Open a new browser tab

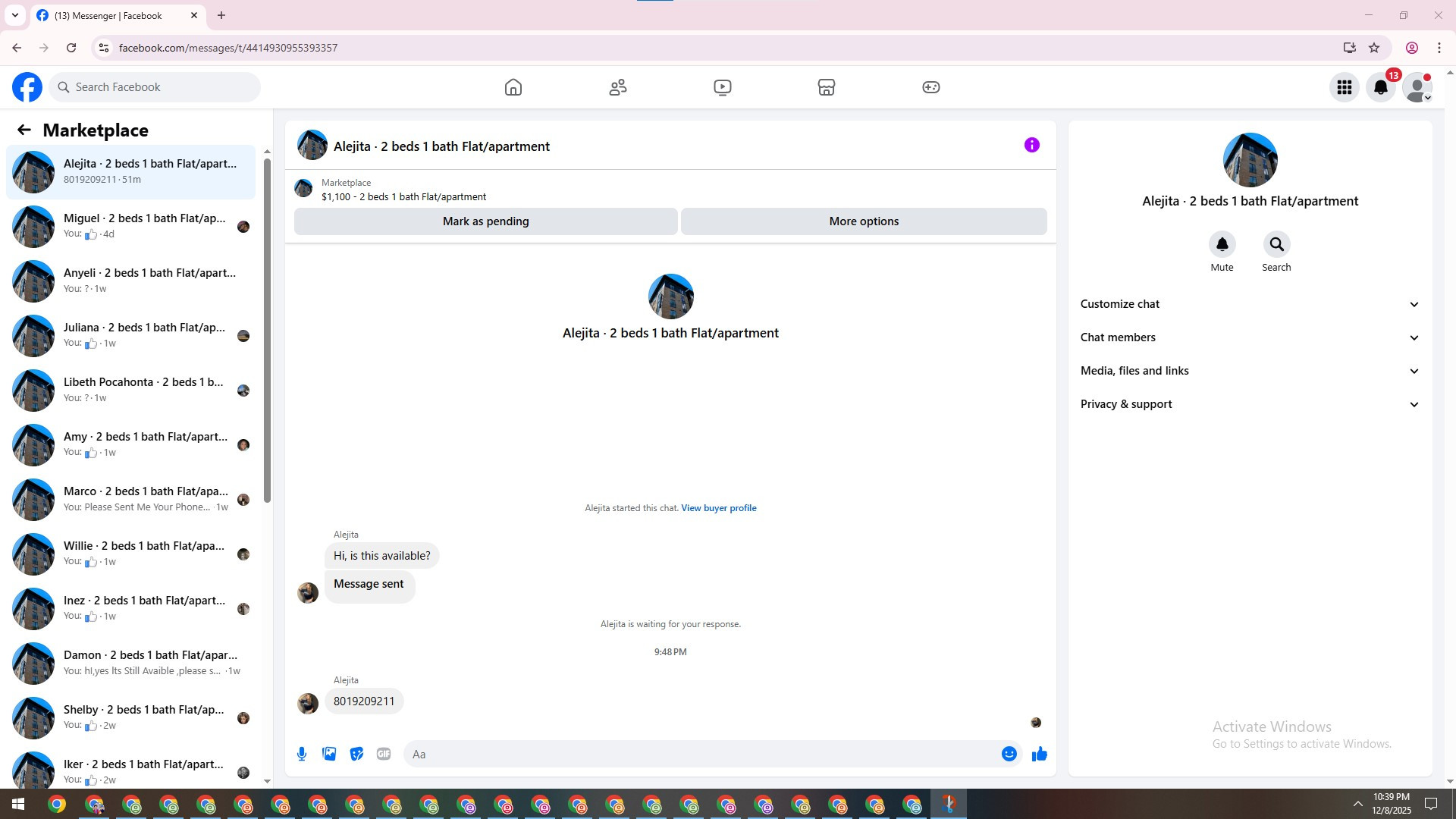[x=221, y=15]
